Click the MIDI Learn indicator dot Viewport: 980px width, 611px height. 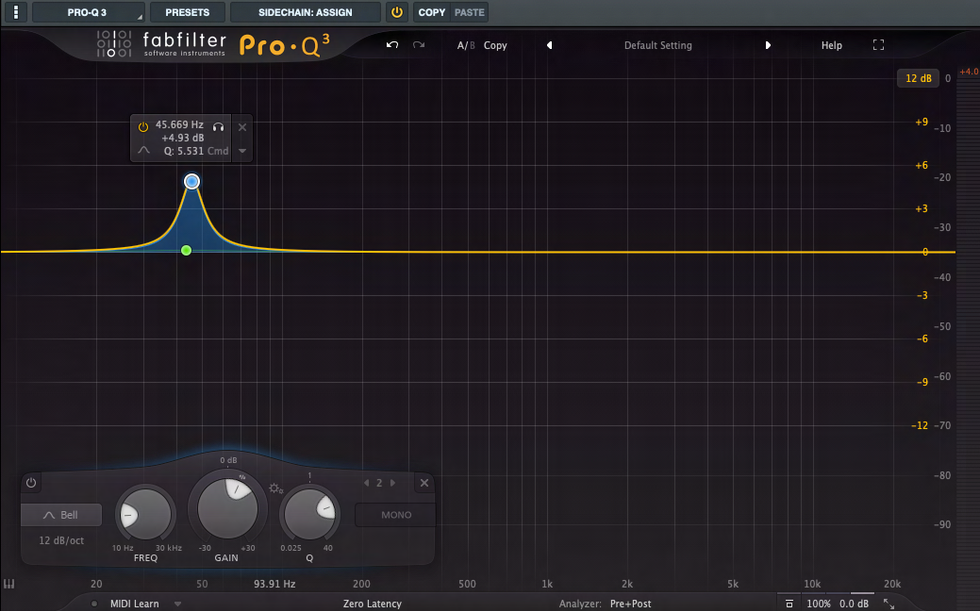[x=94, y=604]
